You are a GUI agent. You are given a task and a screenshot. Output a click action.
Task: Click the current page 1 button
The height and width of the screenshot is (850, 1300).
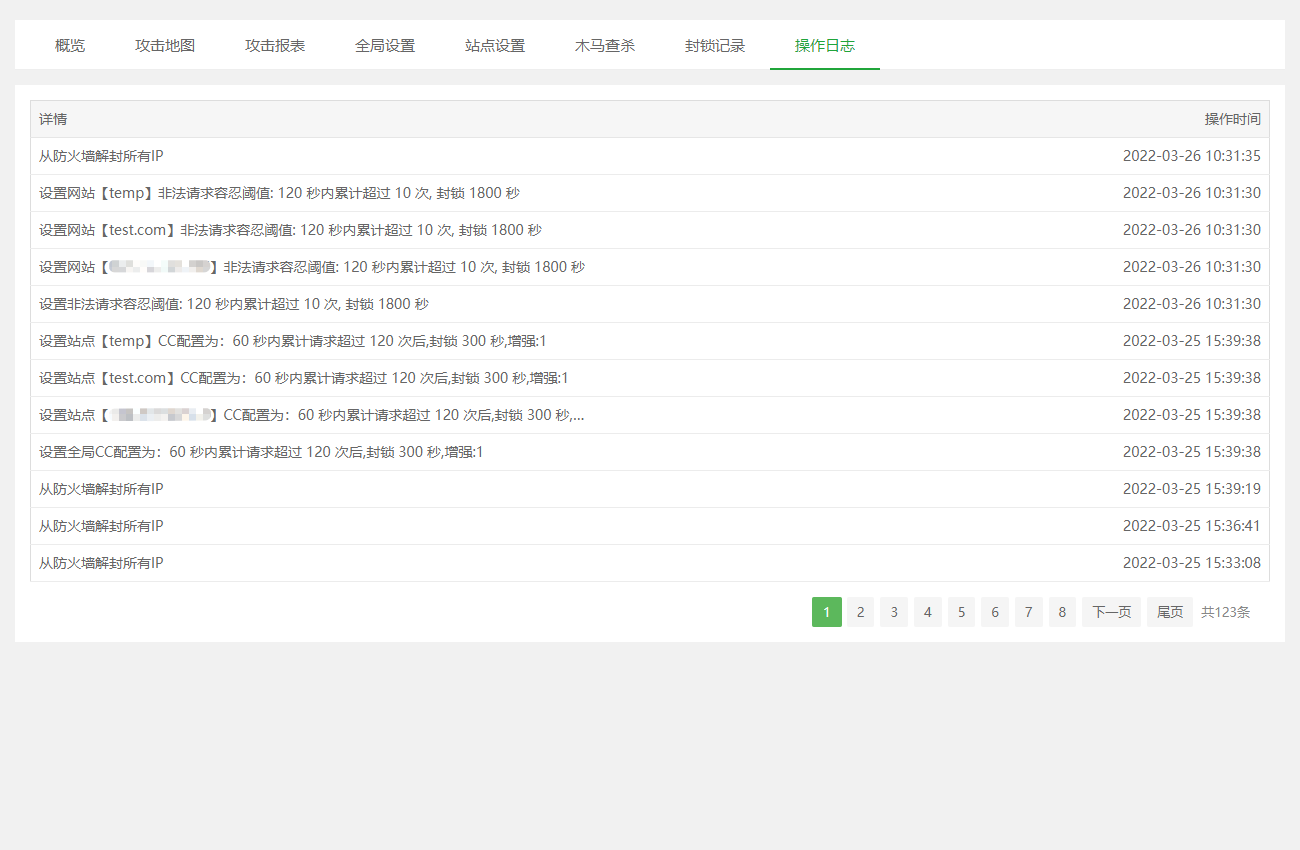pyautogui.click(x=827, y=612)
